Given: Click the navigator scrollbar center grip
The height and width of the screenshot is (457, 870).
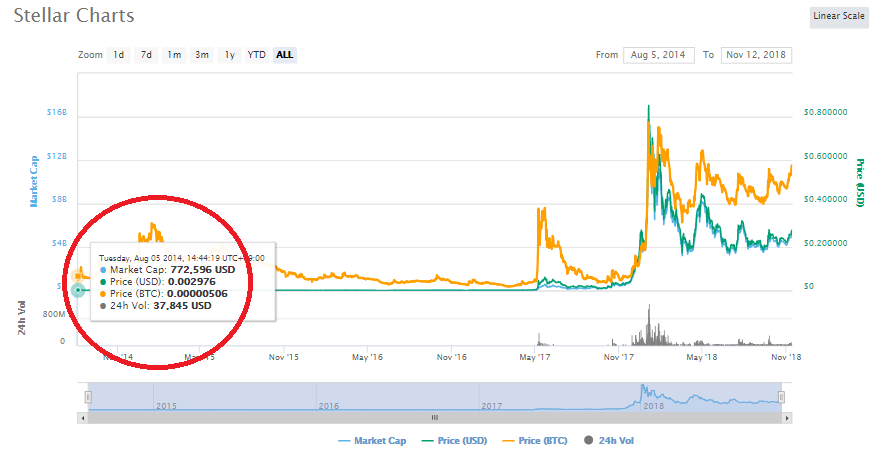Looking at the screenshot, I should pyautogui.click(x=435, y=418).
